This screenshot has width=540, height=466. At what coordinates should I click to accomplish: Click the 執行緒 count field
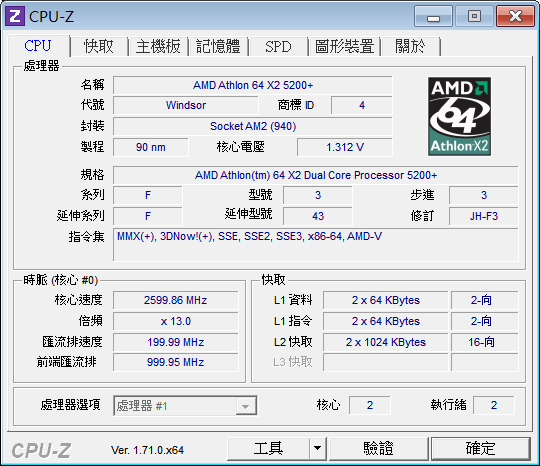click(x=494, y=405)
